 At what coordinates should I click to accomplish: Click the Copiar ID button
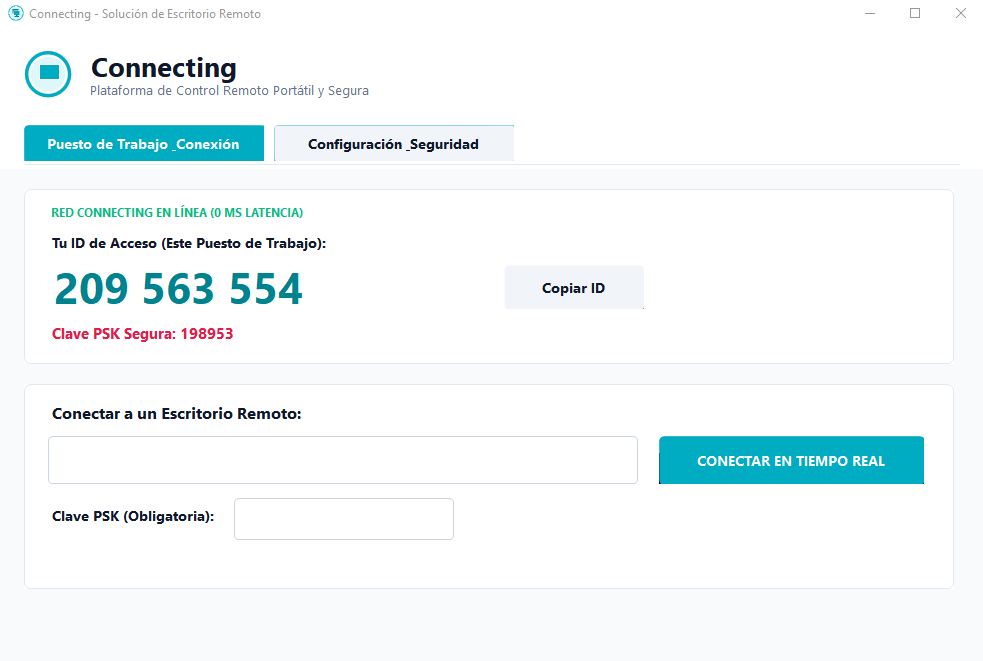coord(574,288)
